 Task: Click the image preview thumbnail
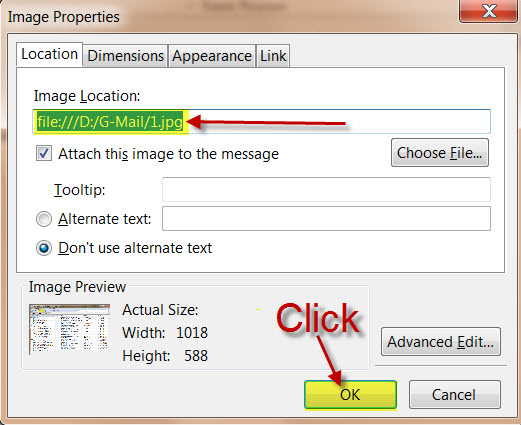(x=69, y=328)
